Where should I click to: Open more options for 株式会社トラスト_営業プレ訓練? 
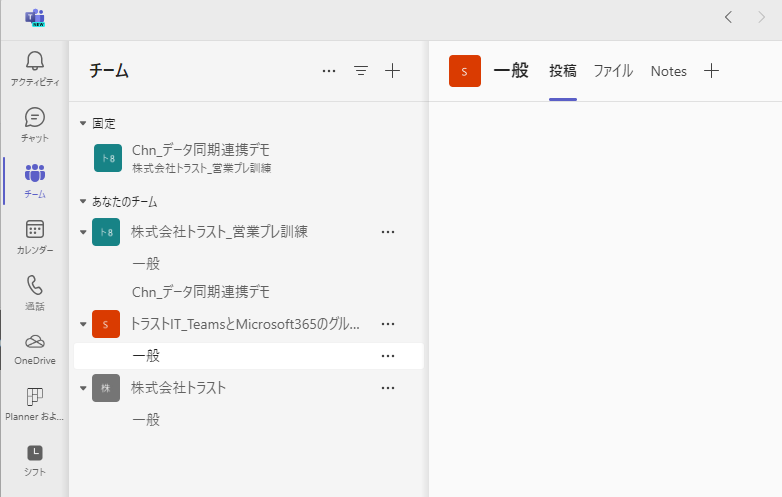pos(388,232)
